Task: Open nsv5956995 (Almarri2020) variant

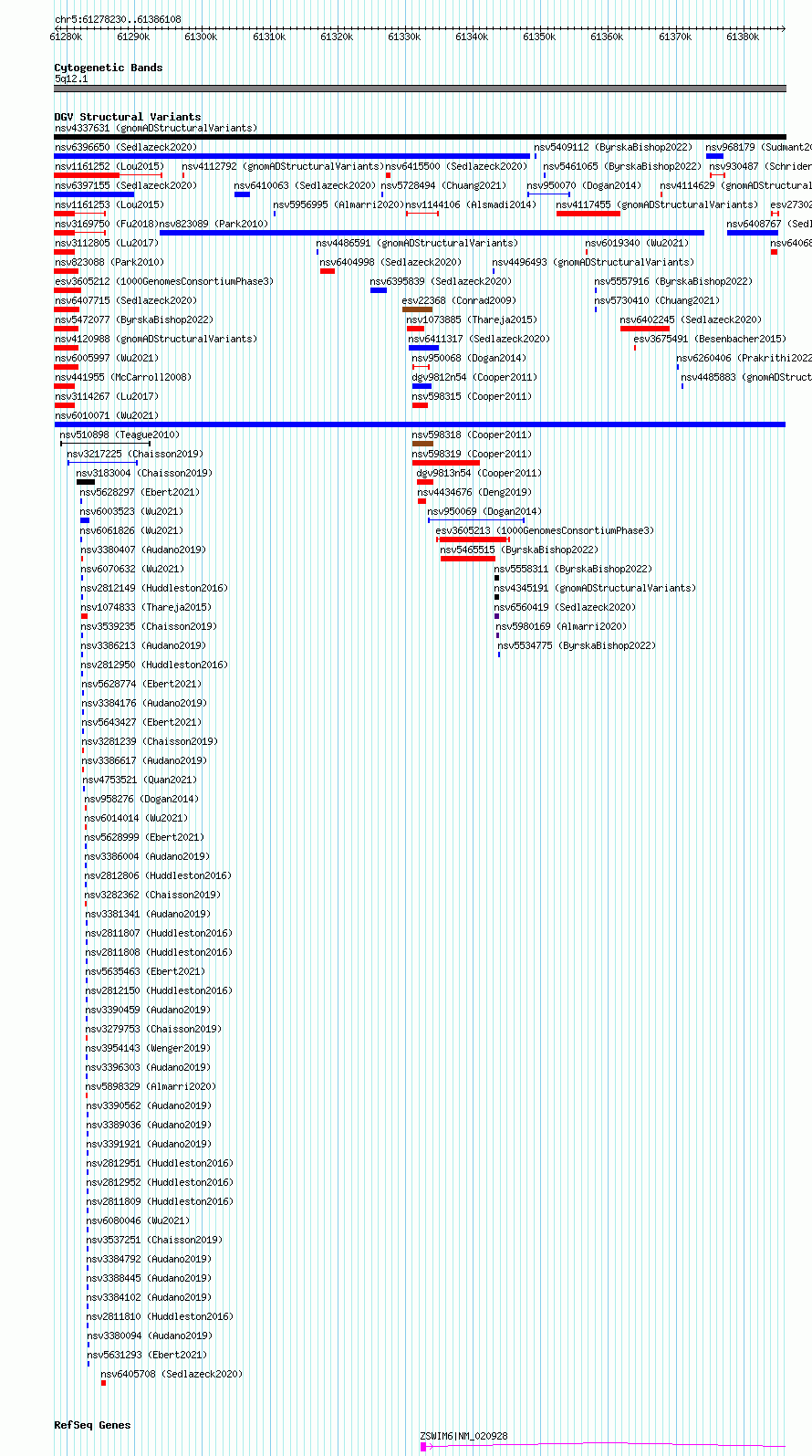Action: [338, 204]
